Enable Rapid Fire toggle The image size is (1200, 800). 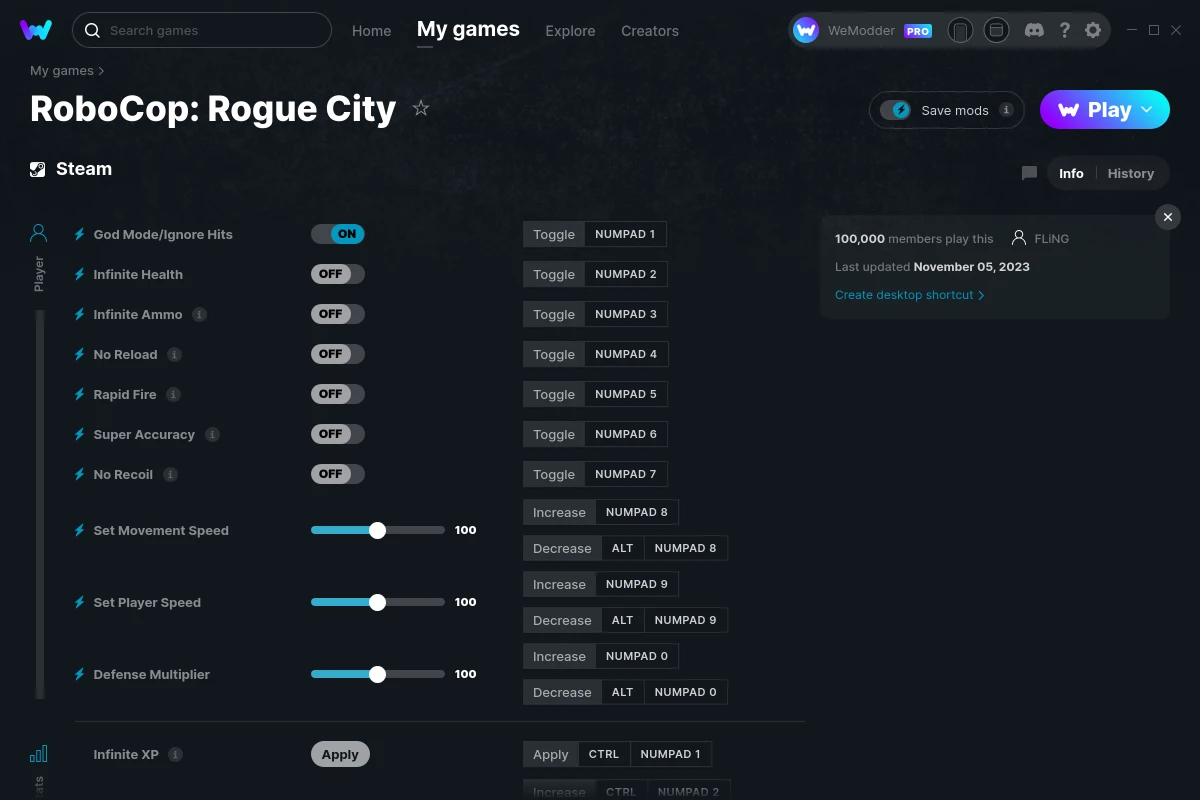tap(338, 394)
